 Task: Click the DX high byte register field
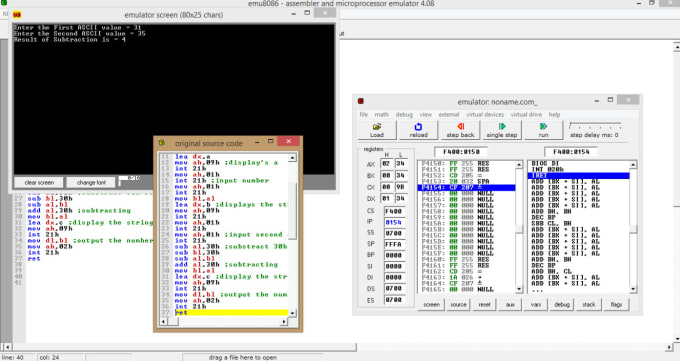387,198
